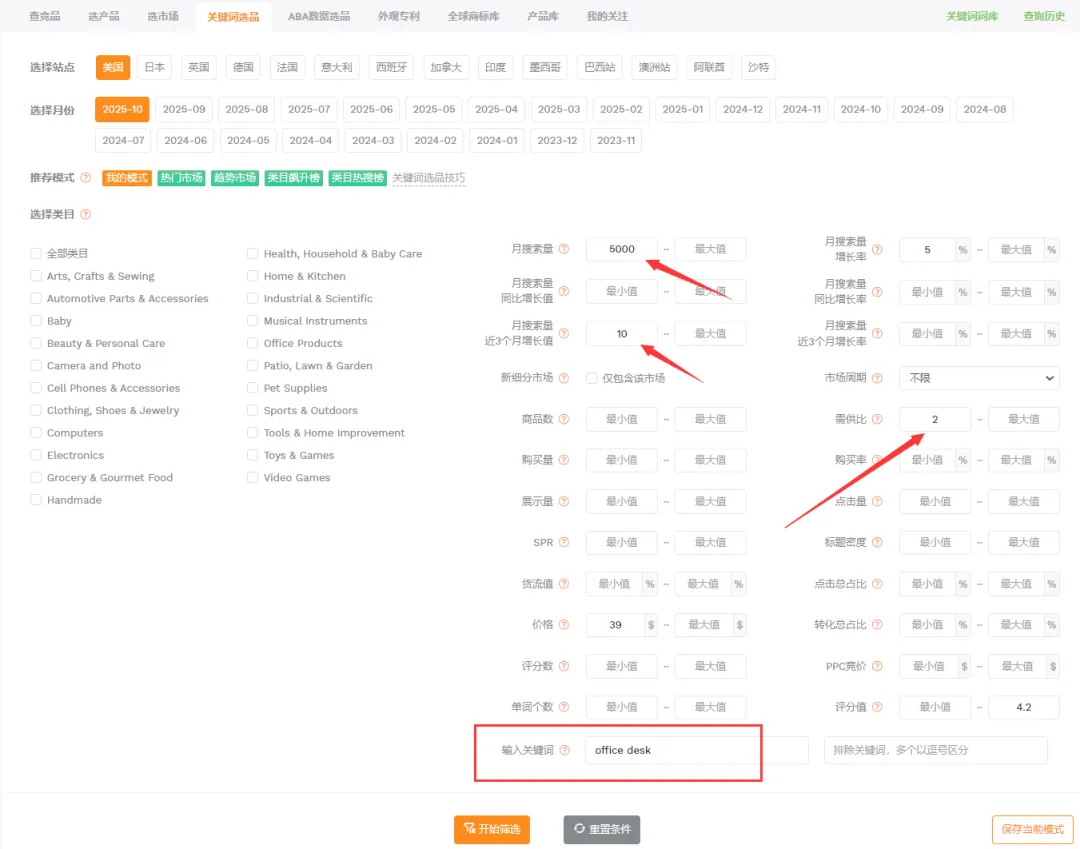Show help for 标题密度 filter
The height and width of the screenshot is (849, 1080).
[x=878, y=543]
